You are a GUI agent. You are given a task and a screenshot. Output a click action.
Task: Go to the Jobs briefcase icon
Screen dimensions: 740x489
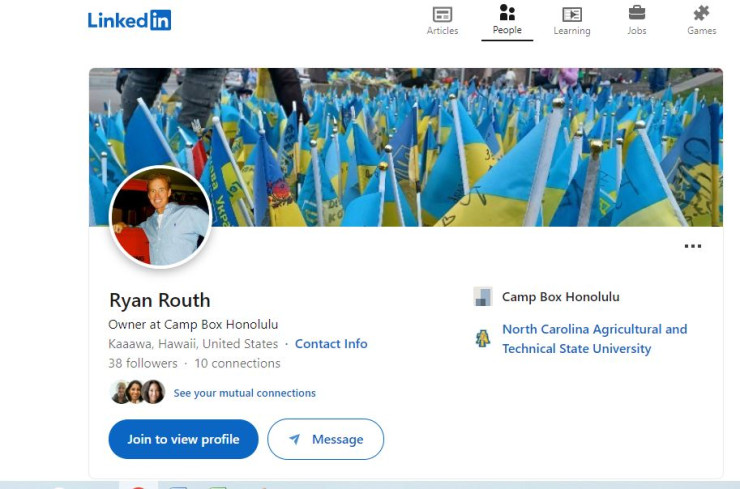pos(636,13)
